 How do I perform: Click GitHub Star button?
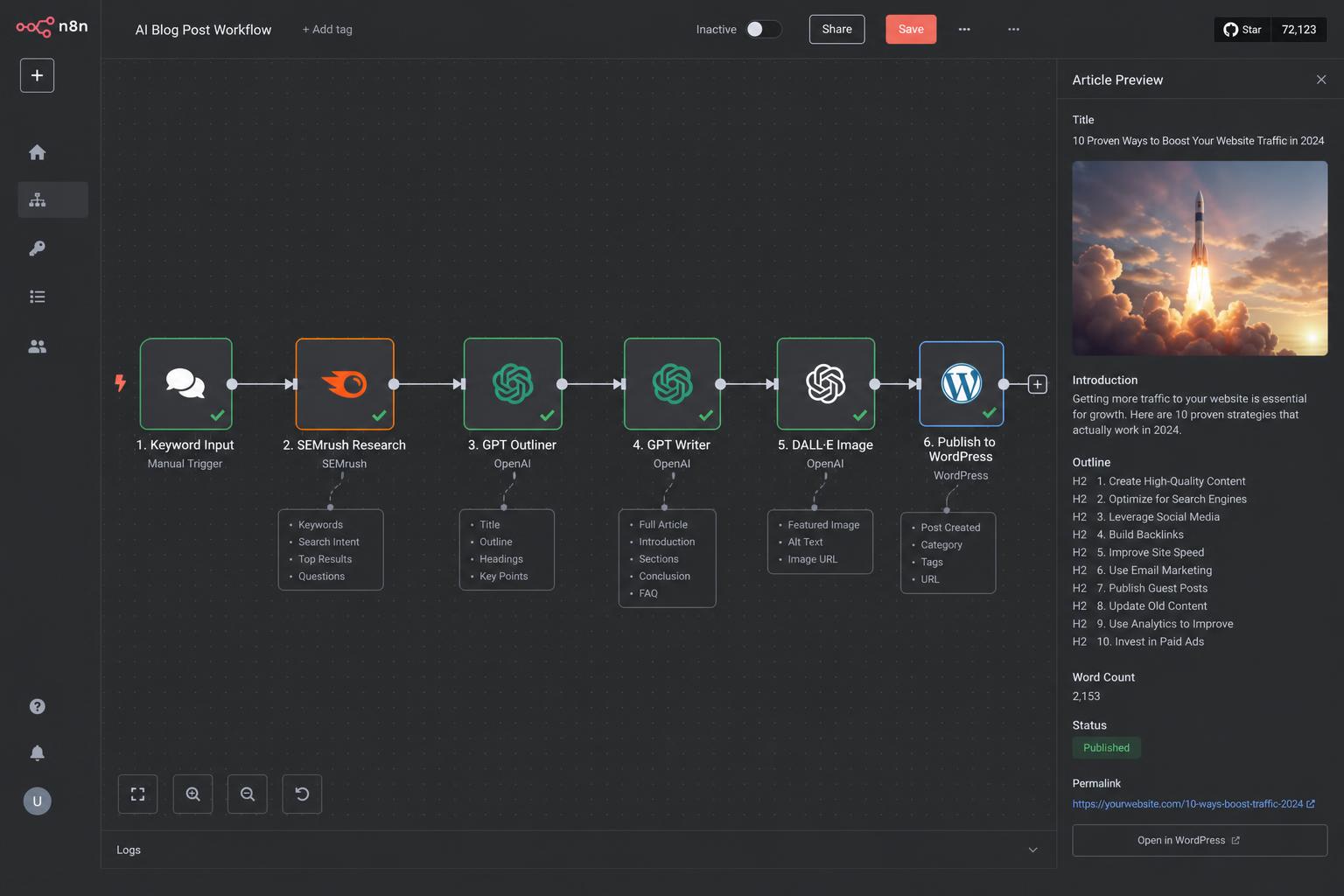coord(1242,30)
